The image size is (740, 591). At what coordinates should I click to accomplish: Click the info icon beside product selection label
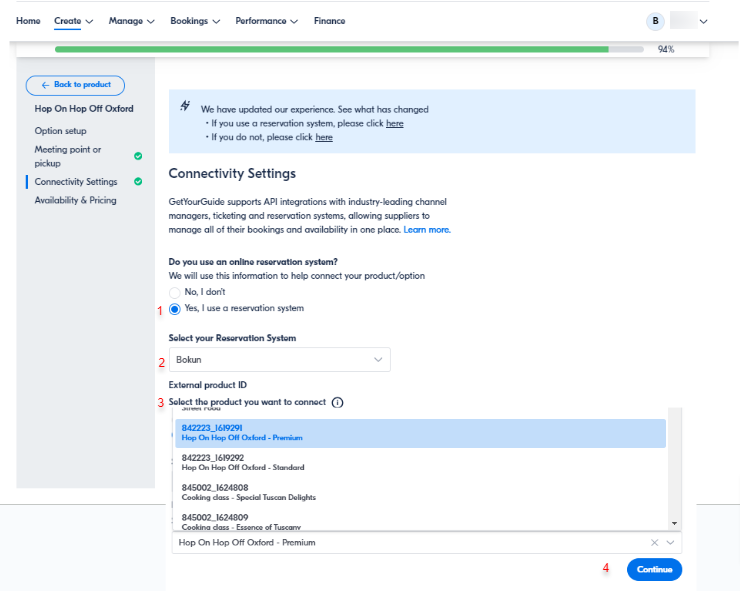tap(337, 403)
